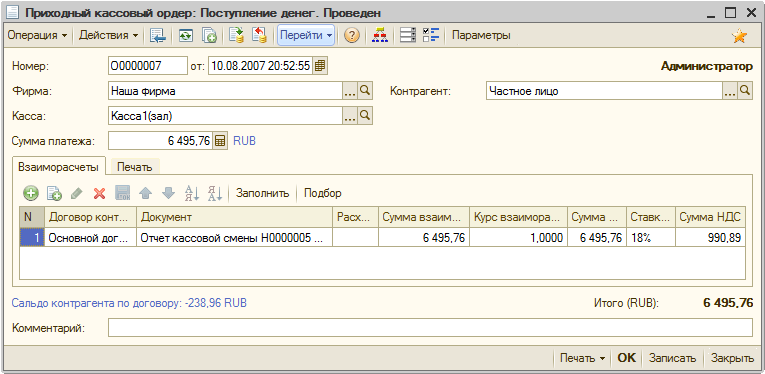Expand the Действия dropdown menu
765x374 pixels.
(x=109, y=36)
